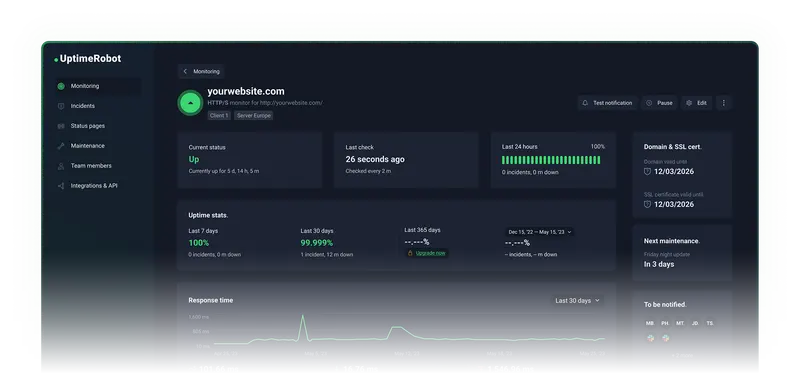The height and width of the screenshot is (383, 800).
Task: Click the 99.999% uptime value
Action: [x=316, y=243]
